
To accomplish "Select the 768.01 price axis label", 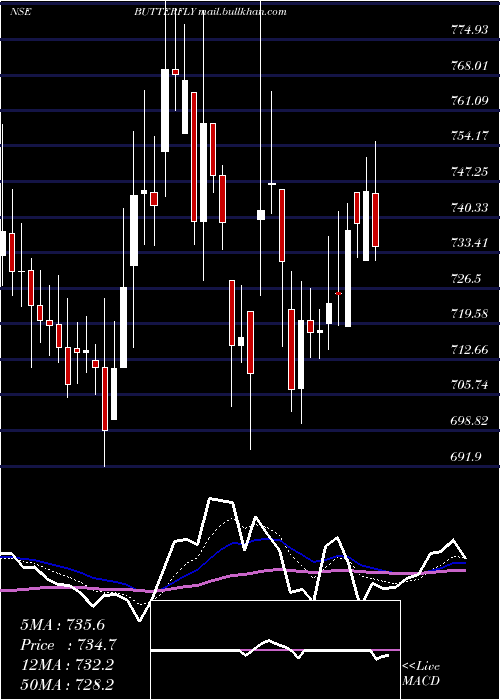I will pyautogui.click(x=470, y=66).
